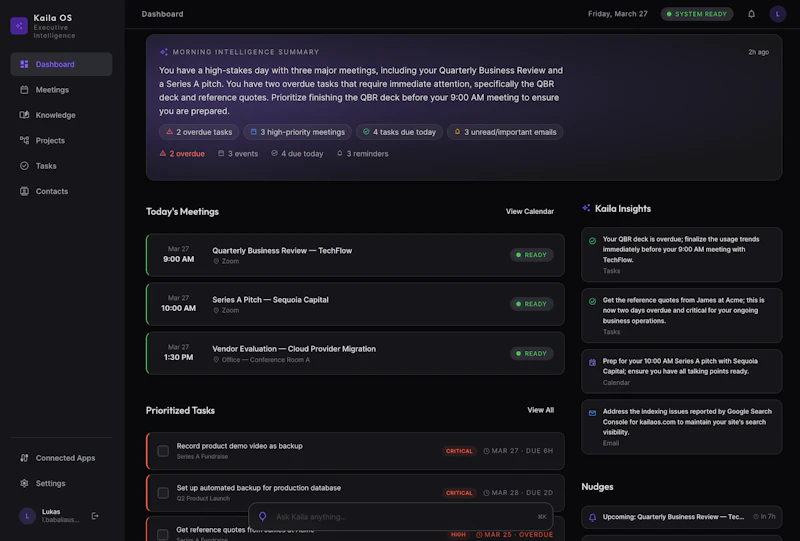Click the READY badge on the 1:30 PM meeting
Image resolution: width=800 pixels, height=541 pixels.
[531, 353]
